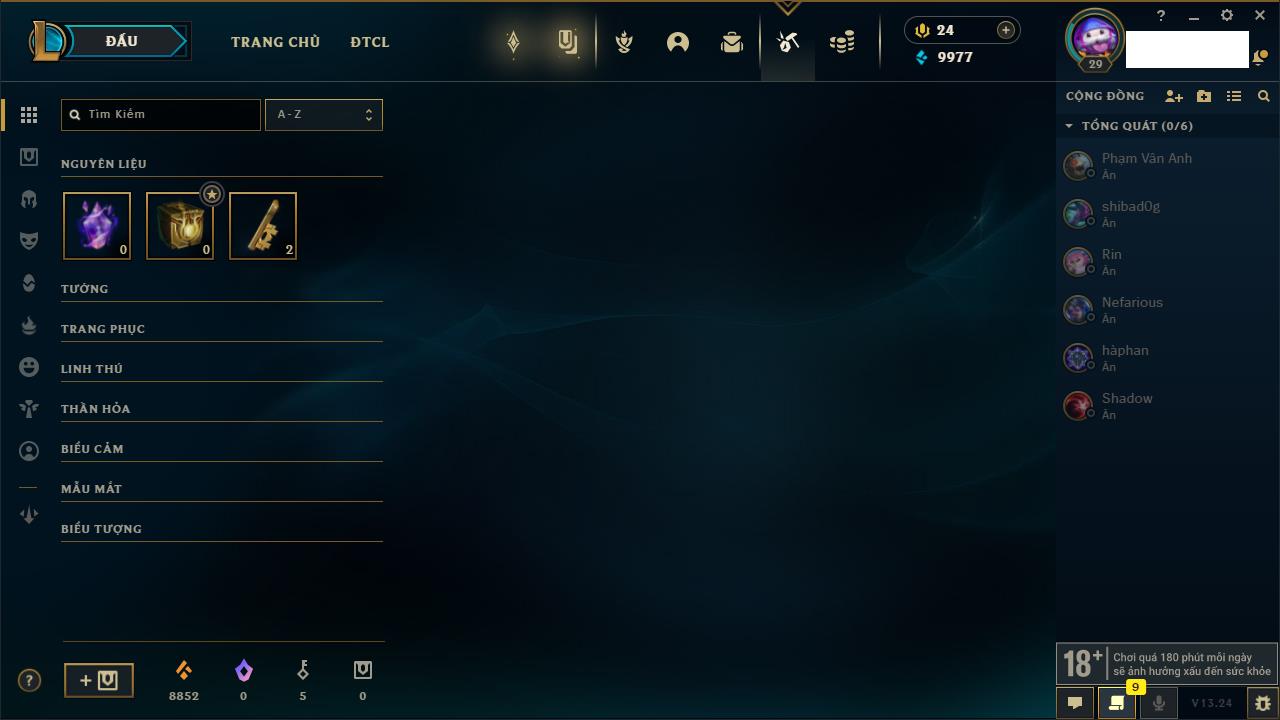1280x720 pixels.
Task: Open the Profile icon in top navigation
Action: point(678,42)
